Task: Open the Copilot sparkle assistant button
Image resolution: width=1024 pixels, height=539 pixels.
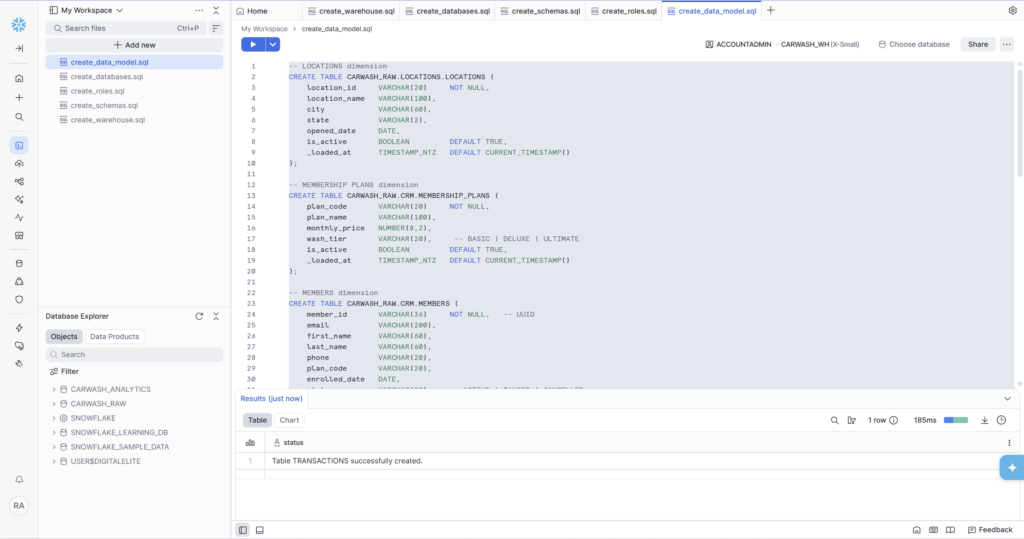Action: (1011, 467)
